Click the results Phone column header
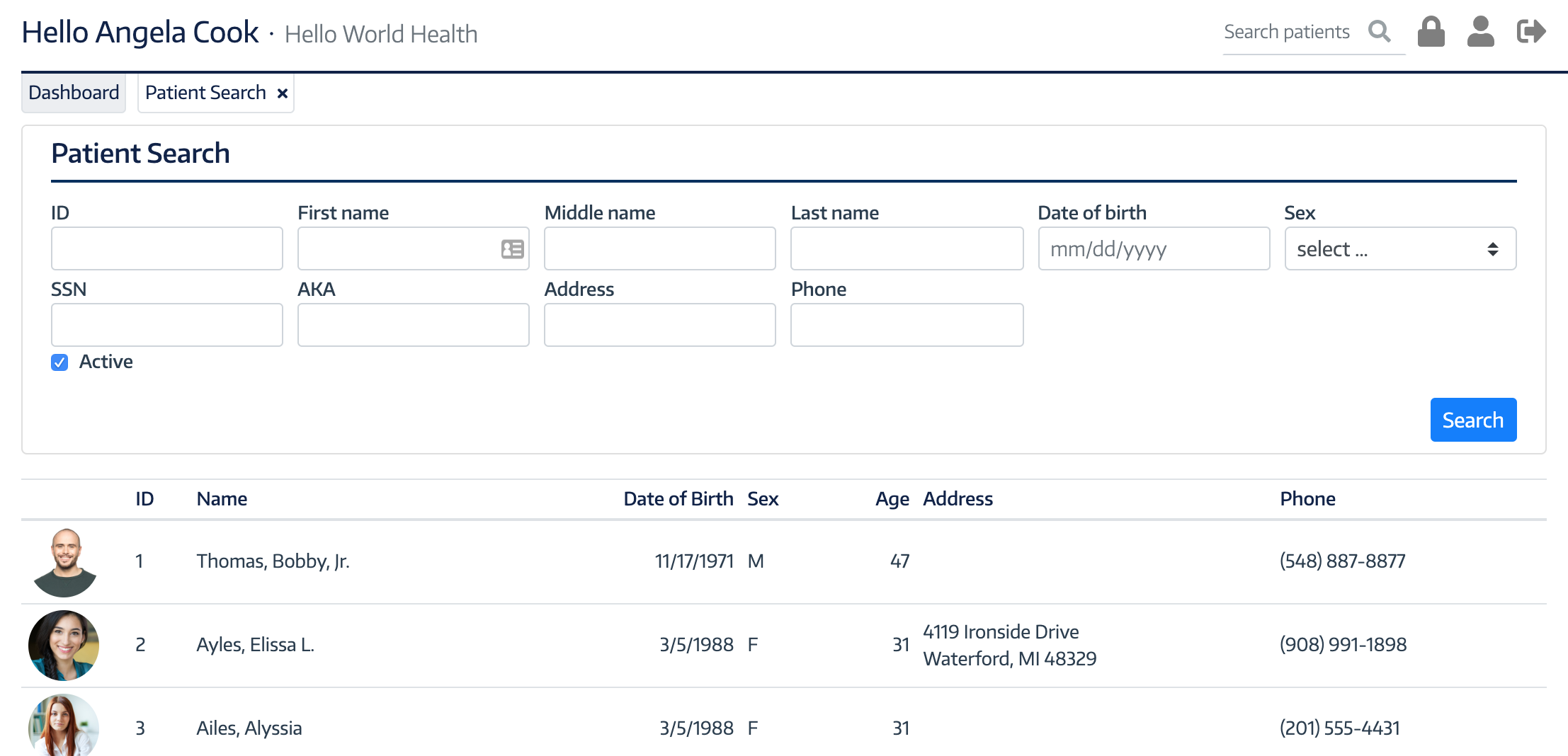The image size is (1568, 756). pyautogui.click(x=1307, y=499)
